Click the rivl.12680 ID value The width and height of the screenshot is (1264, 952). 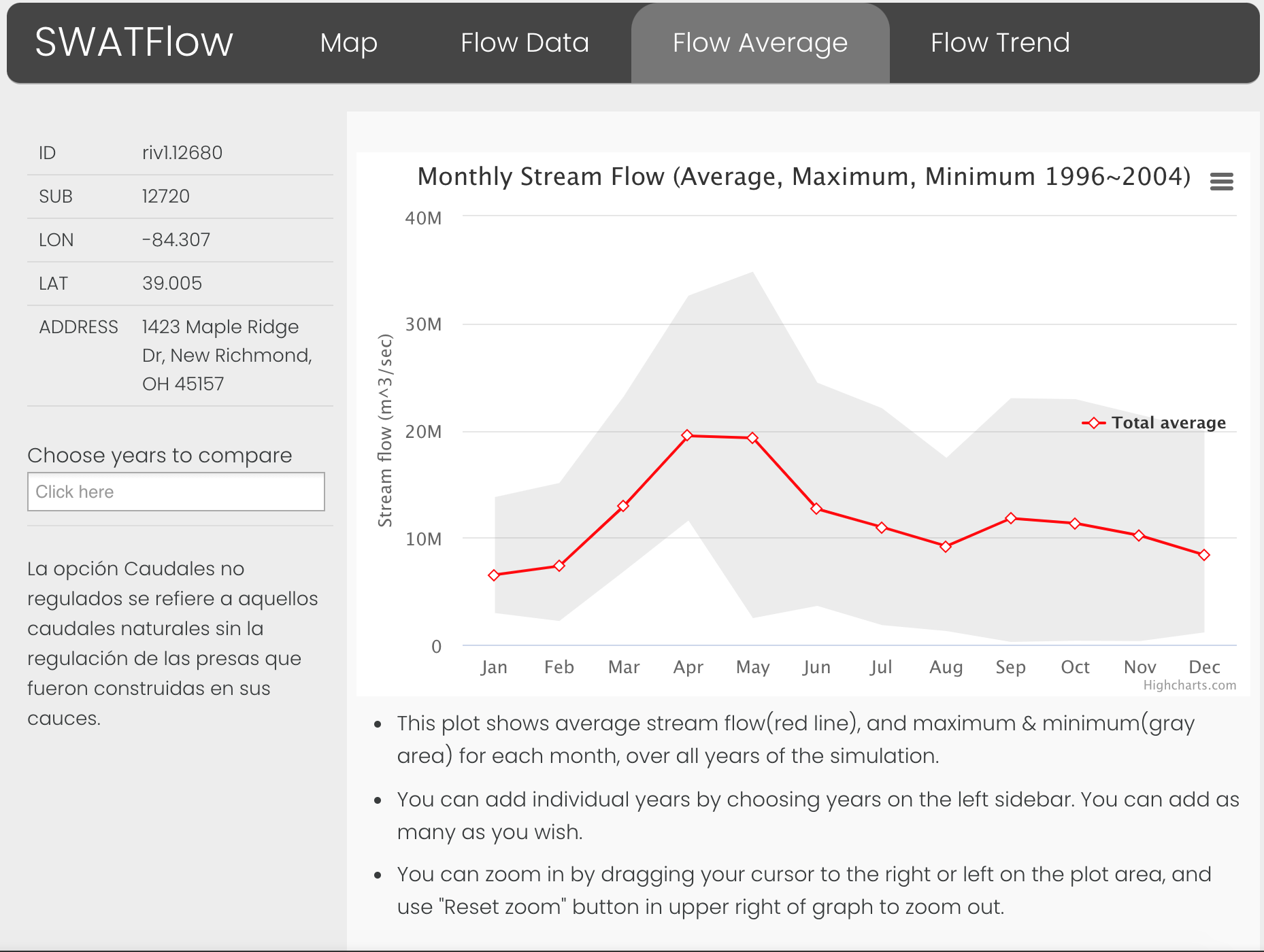[182, 153]
